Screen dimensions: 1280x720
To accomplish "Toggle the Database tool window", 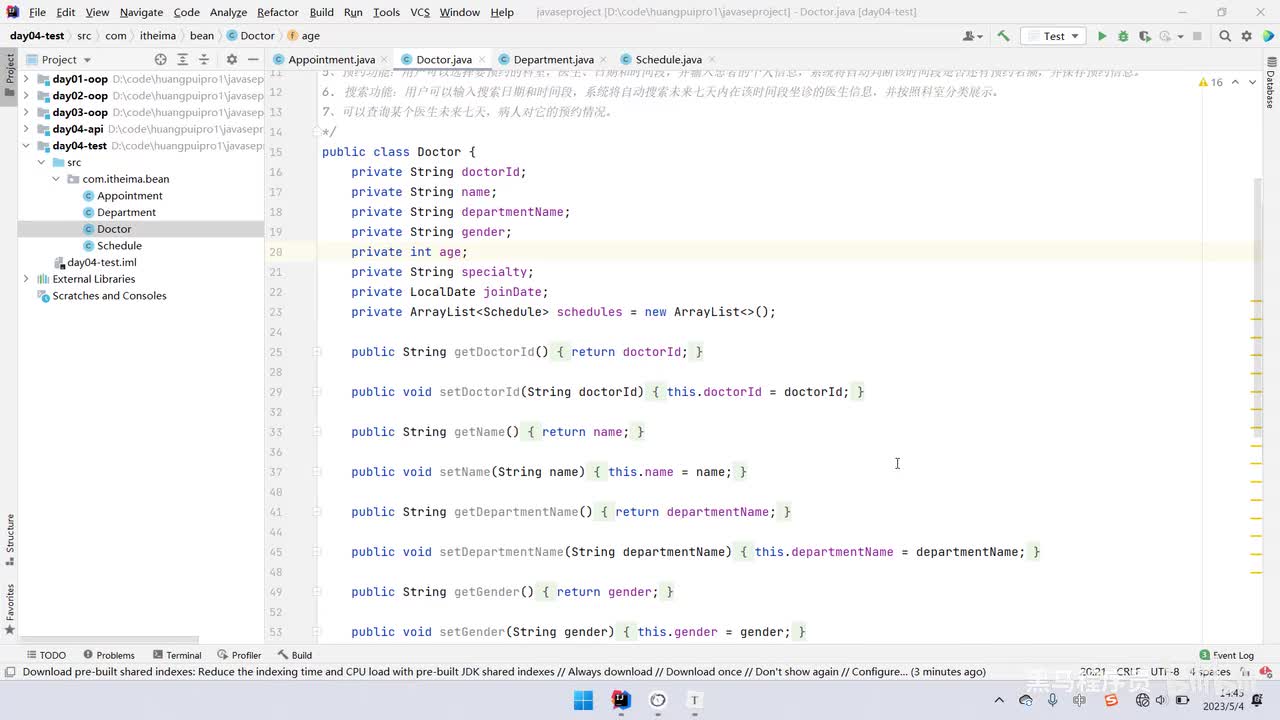I will pos(1271,90).
